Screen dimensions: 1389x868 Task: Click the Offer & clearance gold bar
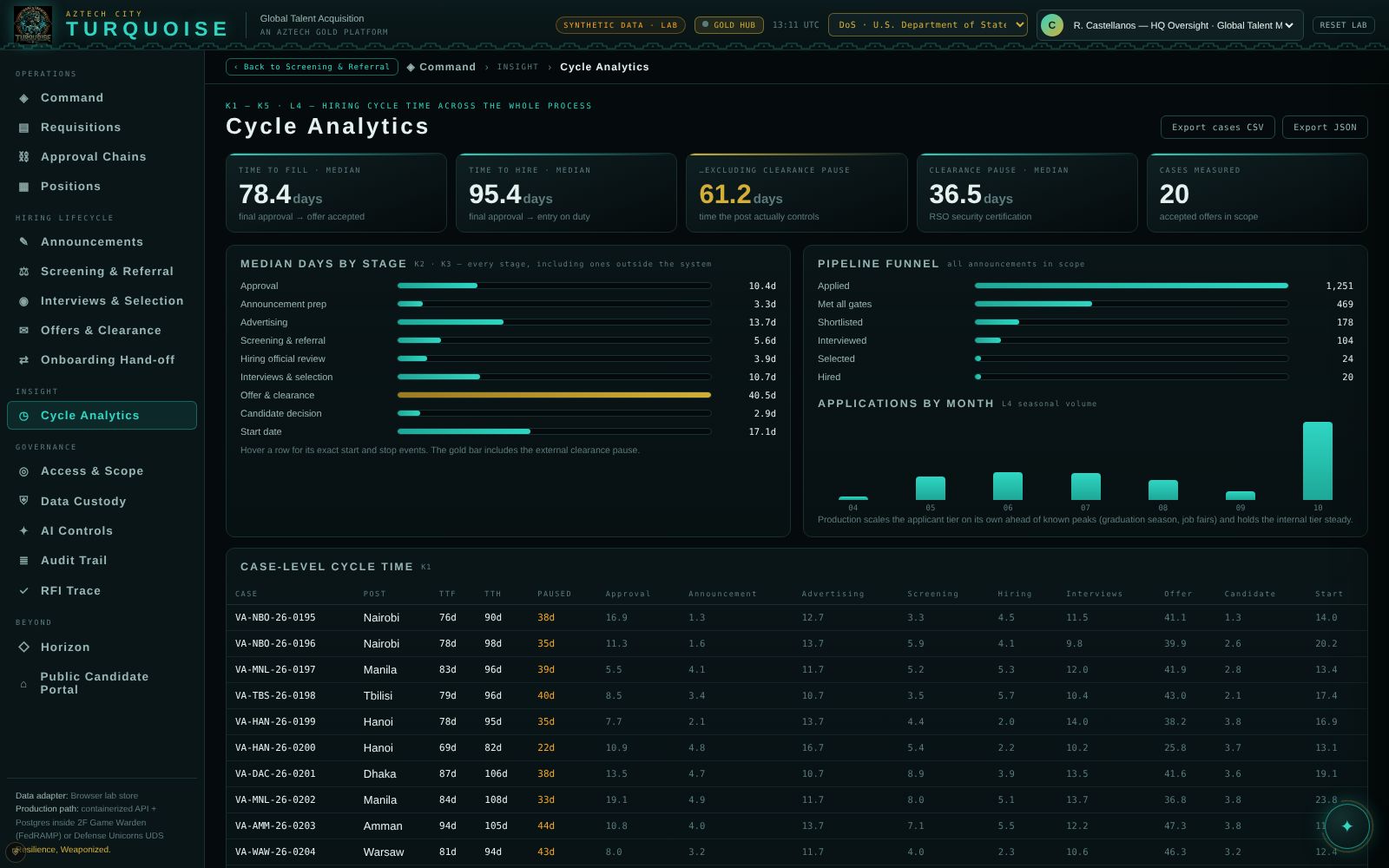coord(554,395)
